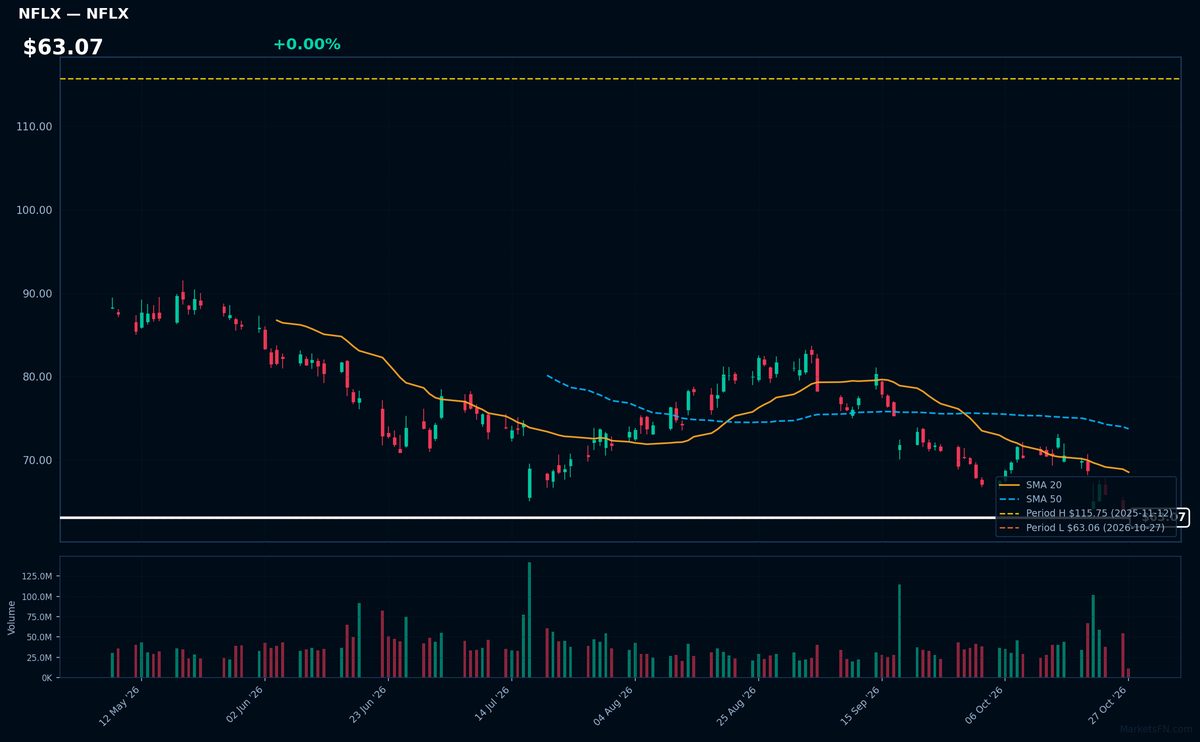Select the 27 Oct '26 date label
Image resolution: width=1200 pixels, height=742 pixels.
[x=1107, y=707]
